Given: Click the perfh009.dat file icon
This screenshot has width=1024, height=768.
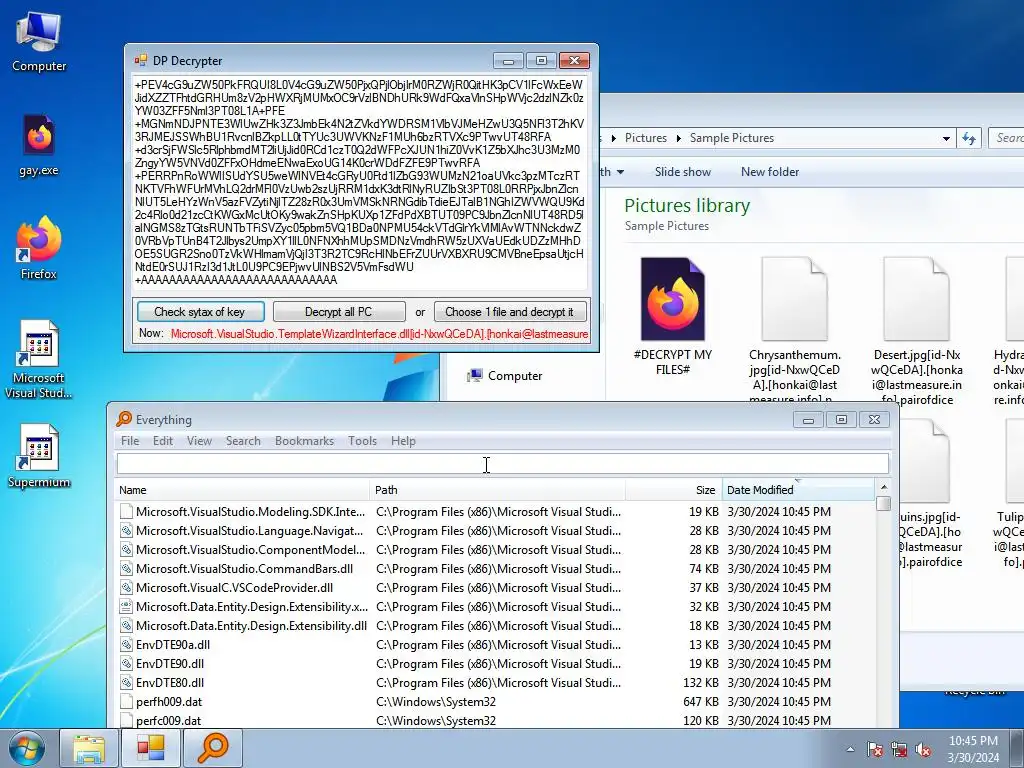Looking at the screenshot, I should [126, 701].
